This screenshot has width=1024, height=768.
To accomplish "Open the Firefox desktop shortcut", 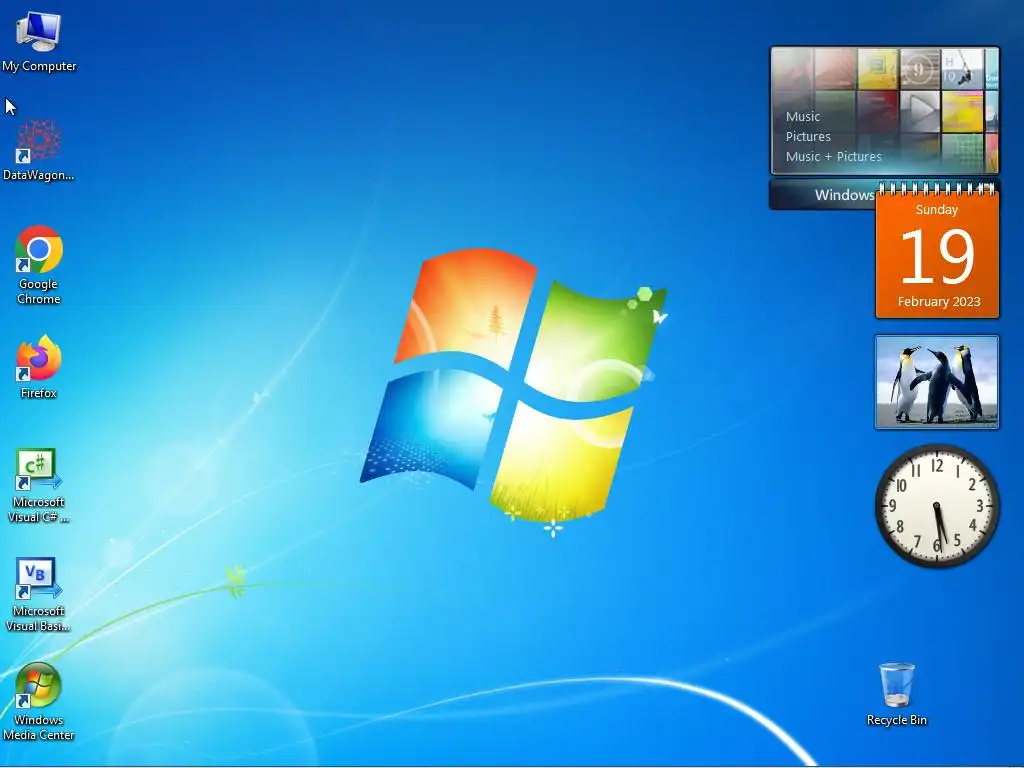I will [x=39, y=366].
